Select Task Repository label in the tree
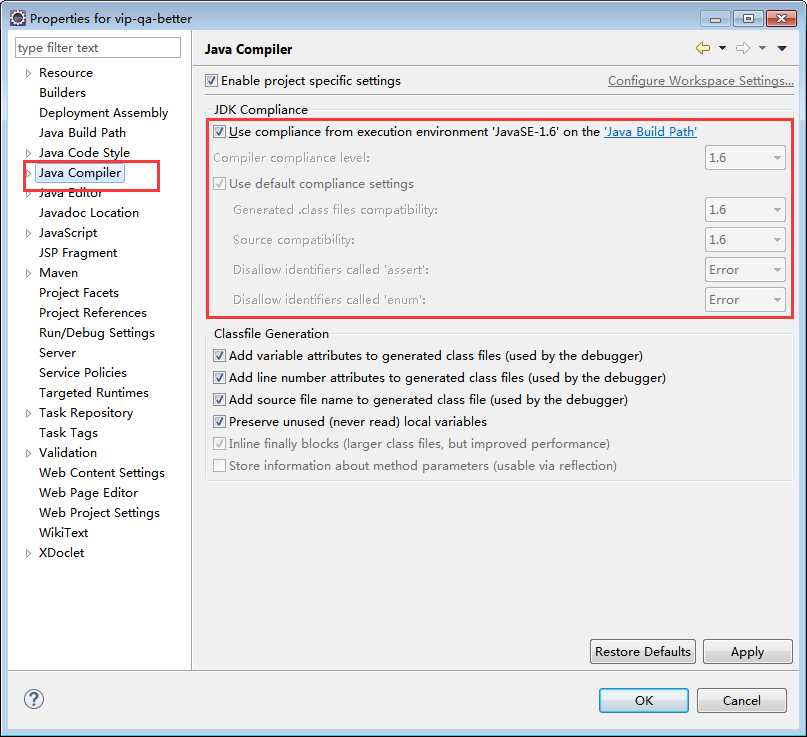 click(86, 413)
